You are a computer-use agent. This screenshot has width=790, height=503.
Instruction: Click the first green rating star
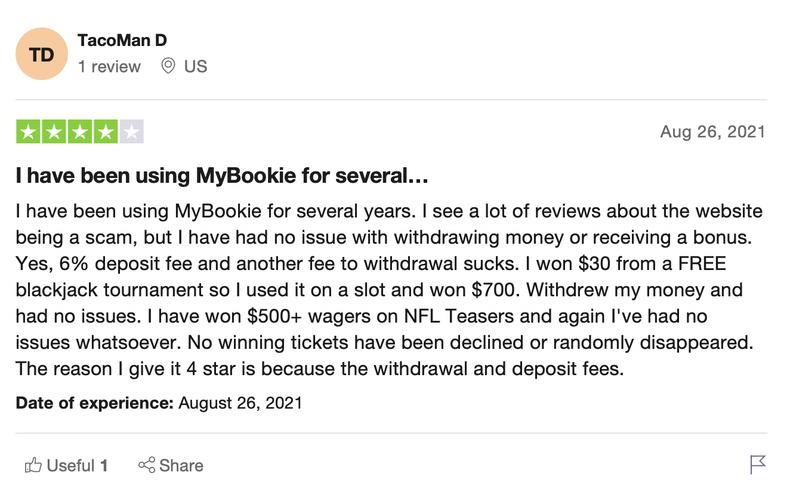(x=28, y=131)
